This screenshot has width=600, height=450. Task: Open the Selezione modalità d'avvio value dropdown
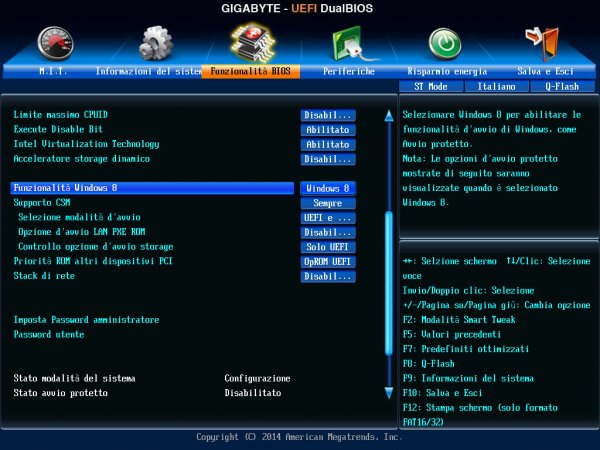click(x=328, y=218)
